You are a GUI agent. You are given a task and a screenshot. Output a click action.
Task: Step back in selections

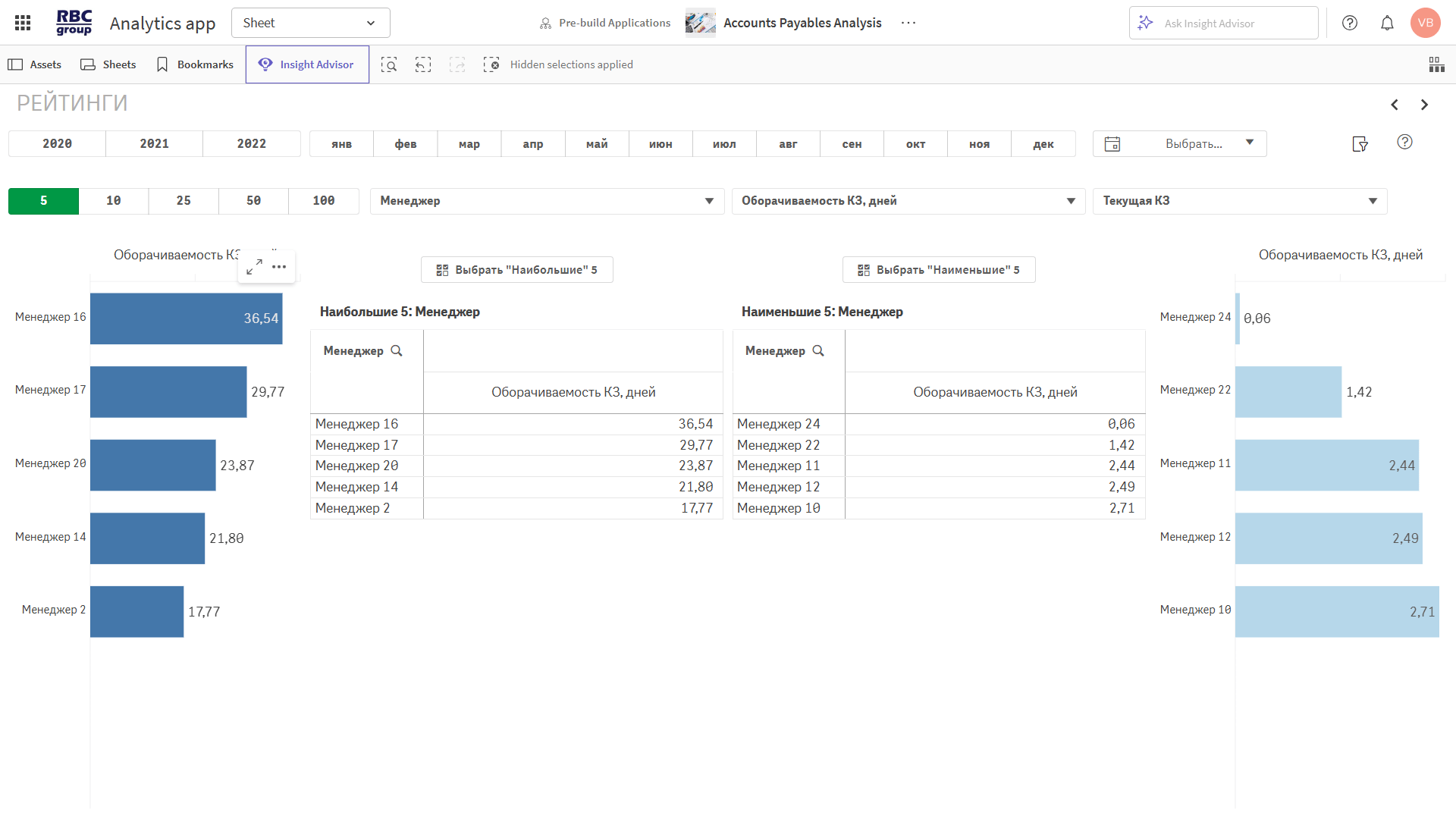(423, 64)
